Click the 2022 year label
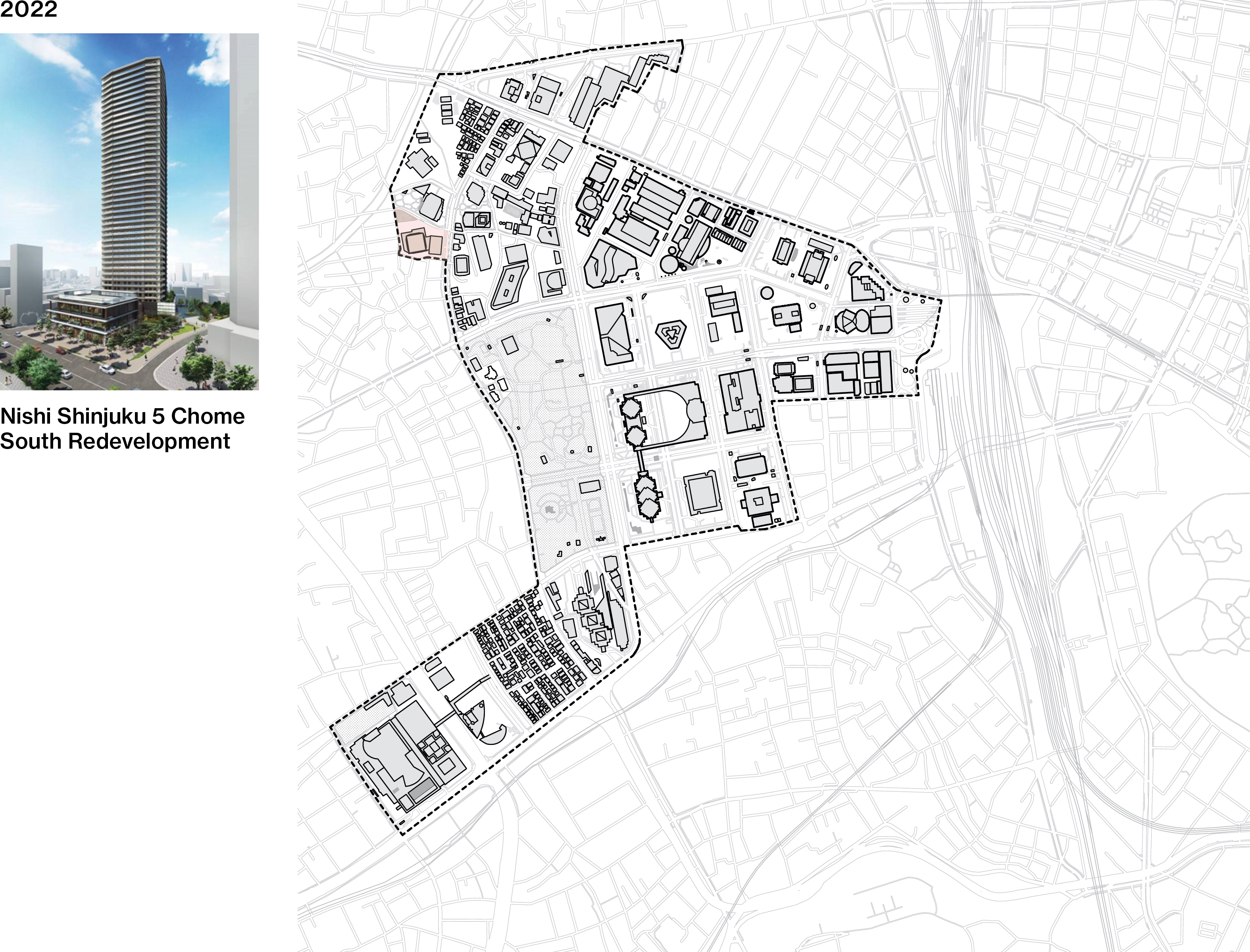The image size is (1250, 952). (x=28, y=10)
